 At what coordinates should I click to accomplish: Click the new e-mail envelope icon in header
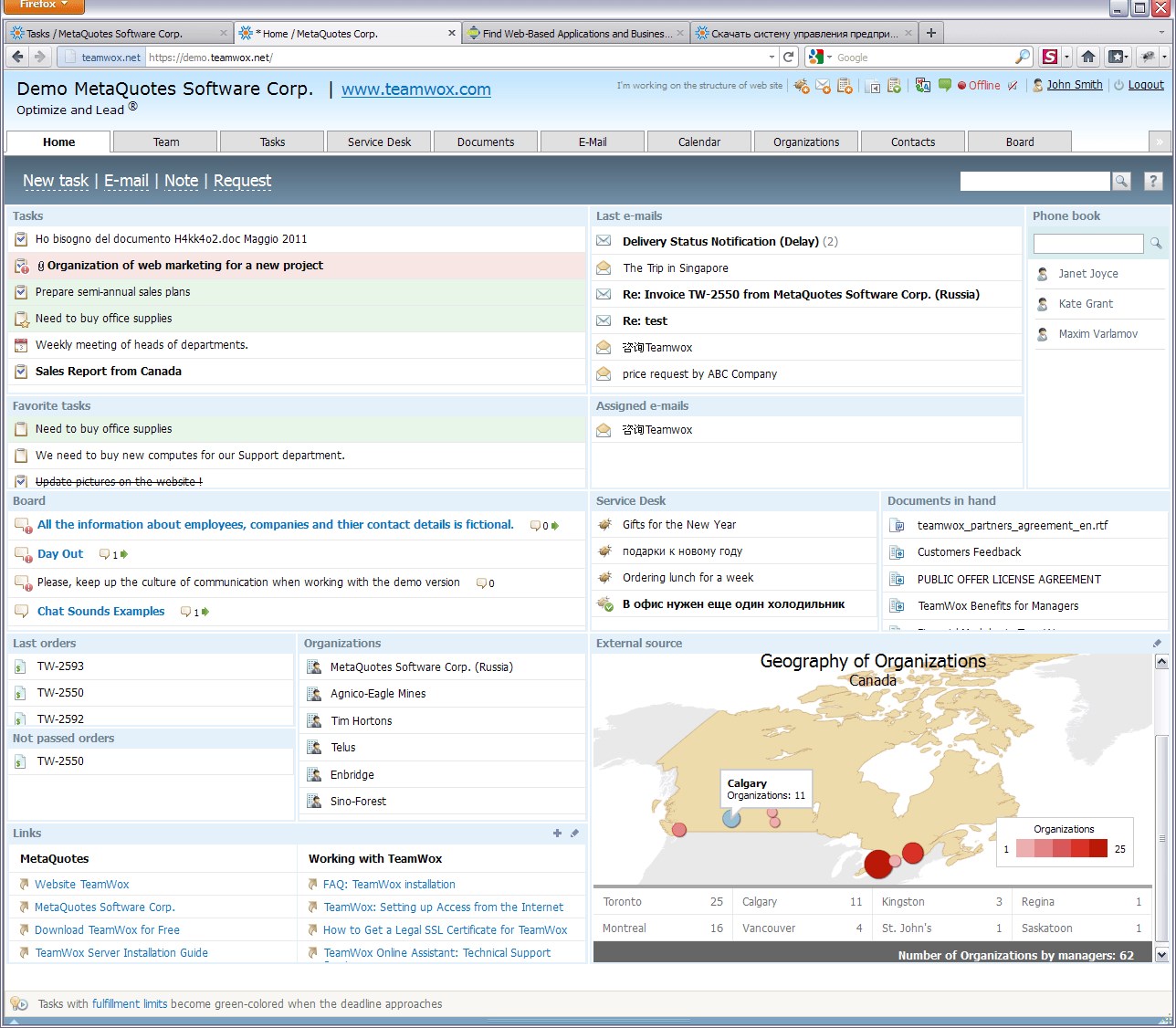click(x=823, y=86)
